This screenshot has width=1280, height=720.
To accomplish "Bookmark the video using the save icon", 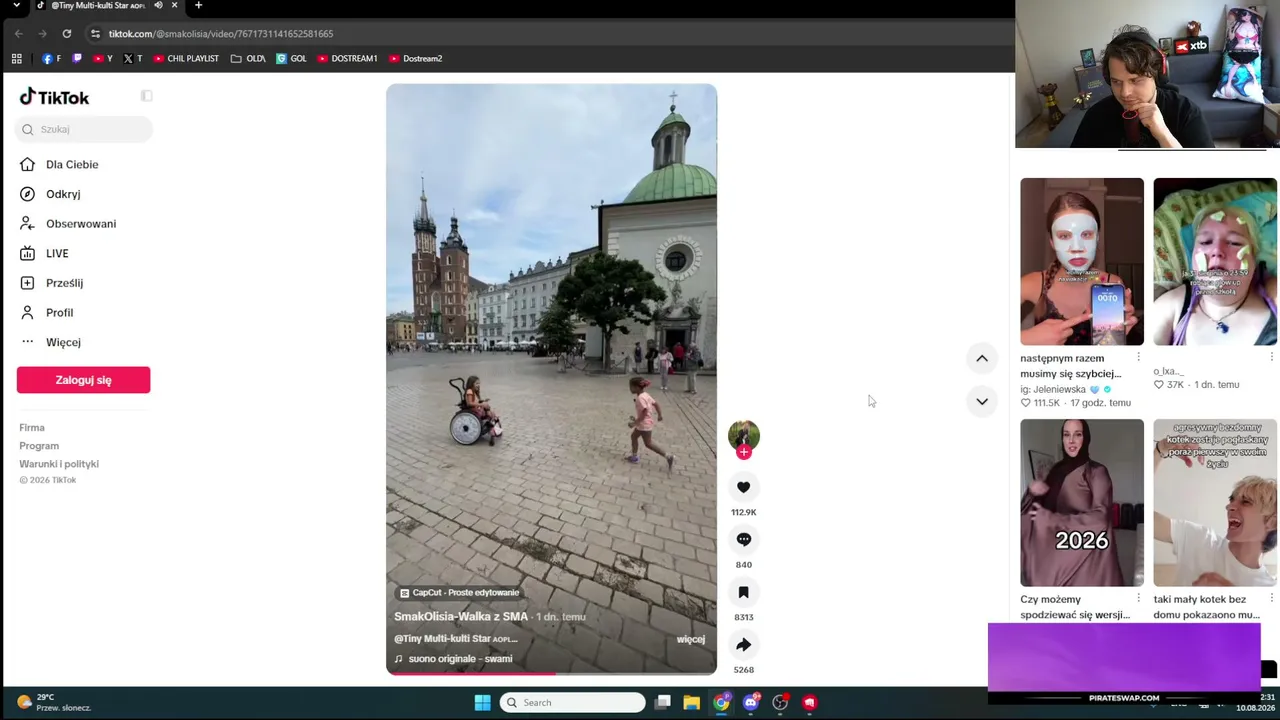I will (743, 592).
